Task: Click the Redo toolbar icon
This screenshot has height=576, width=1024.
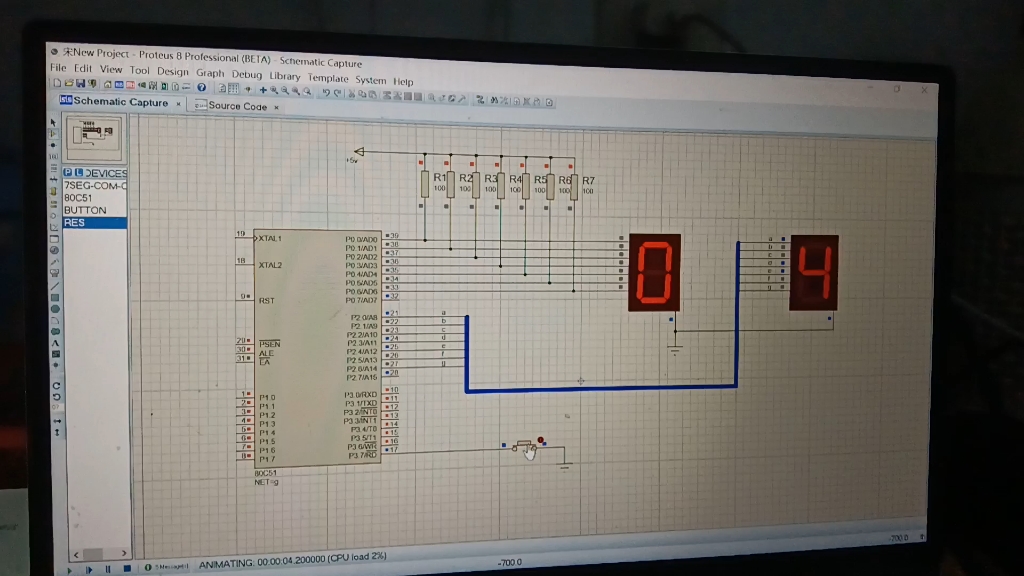Action: point(337,93)
